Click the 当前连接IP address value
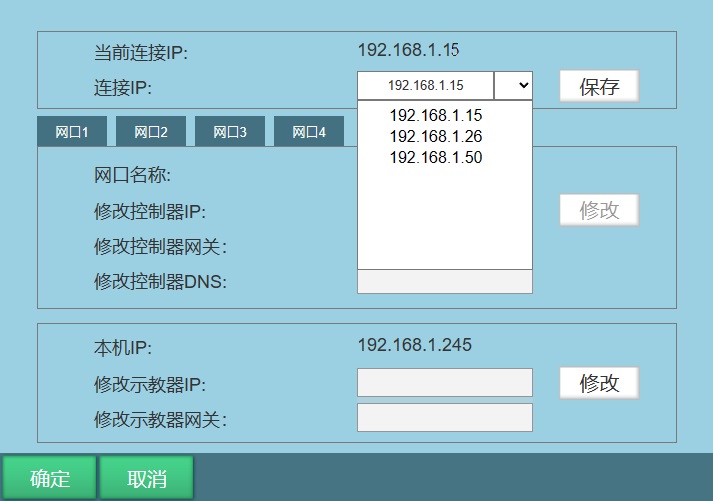713x501 pixels. [408, 49]
